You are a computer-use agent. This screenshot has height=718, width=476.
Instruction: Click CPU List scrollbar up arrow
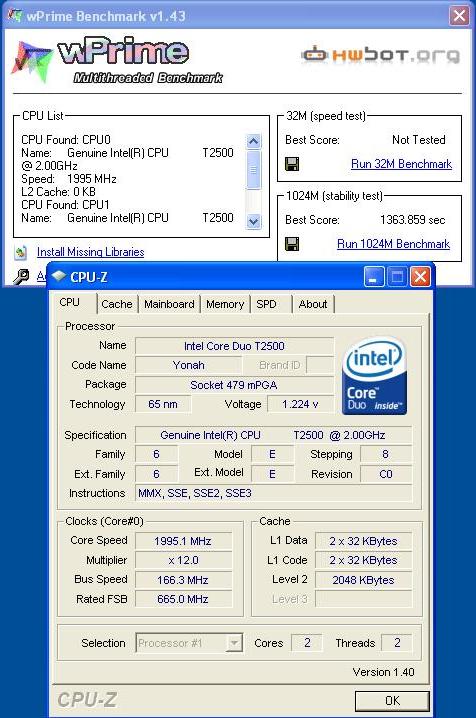[253, 141]
